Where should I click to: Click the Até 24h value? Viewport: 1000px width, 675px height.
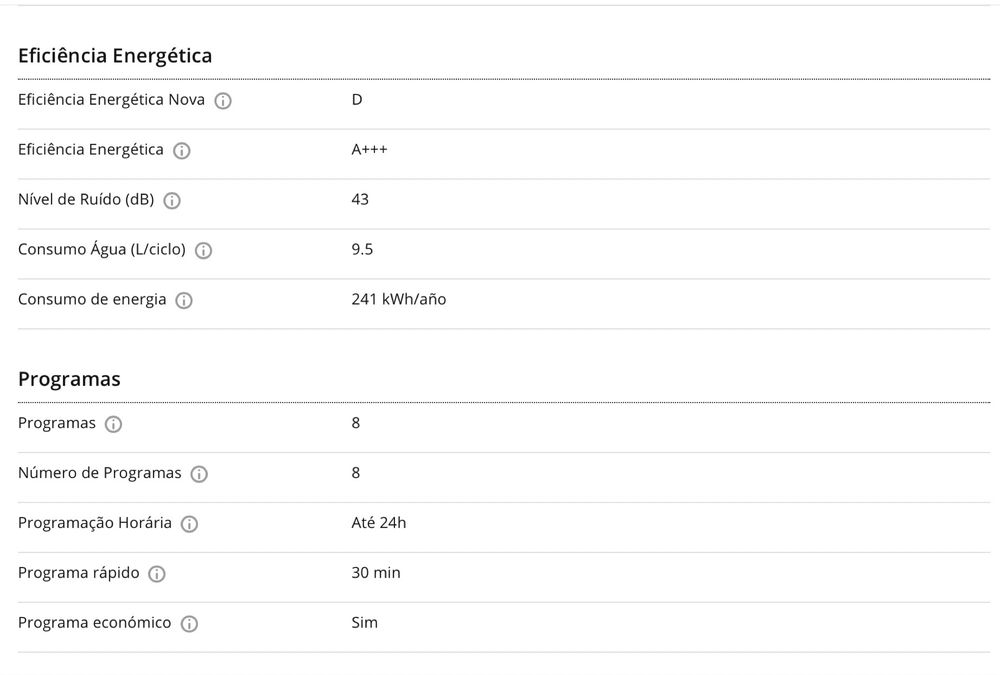(x=378, y=523)
